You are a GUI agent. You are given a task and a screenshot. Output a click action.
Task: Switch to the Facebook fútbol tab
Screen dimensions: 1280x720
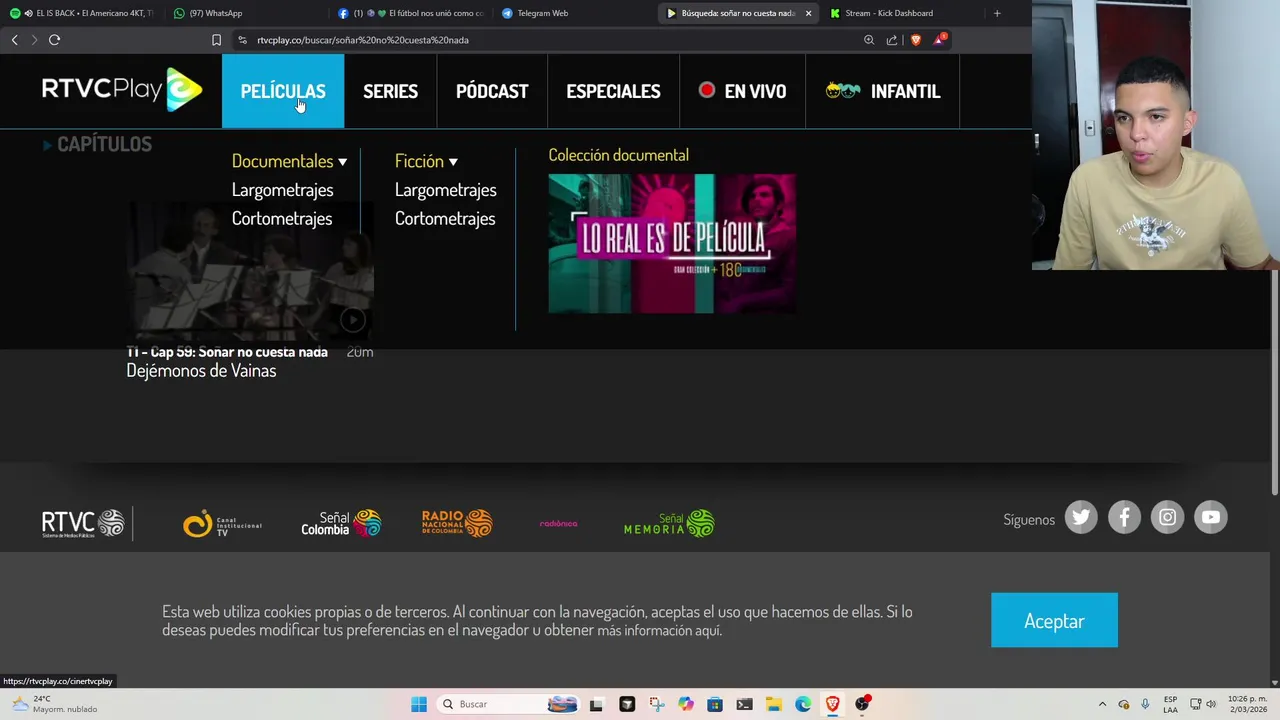pyautogui.click(x=410, y=13)
